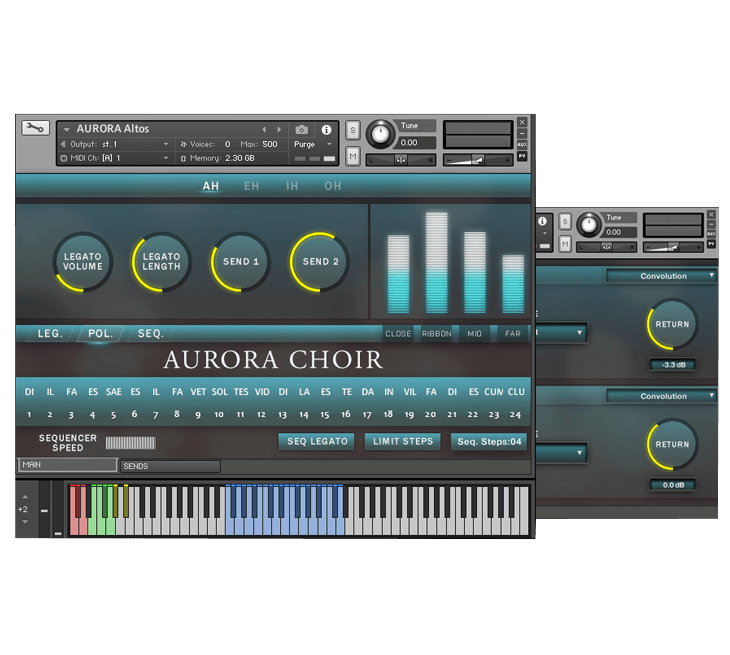Select the EH vowel tab
This screenshot has width=730, height=655.
(x=251, y=186)
